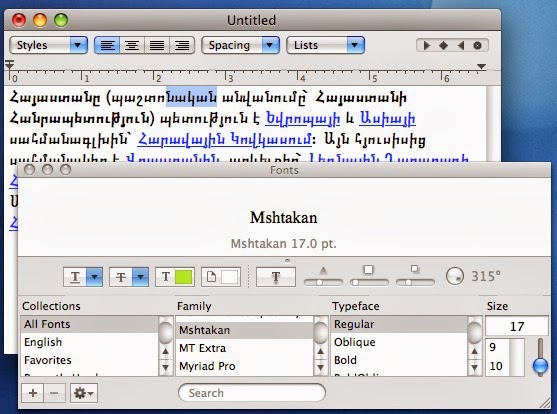Toggle the text shadow button
557x414 pixels.
pos(276,277)
